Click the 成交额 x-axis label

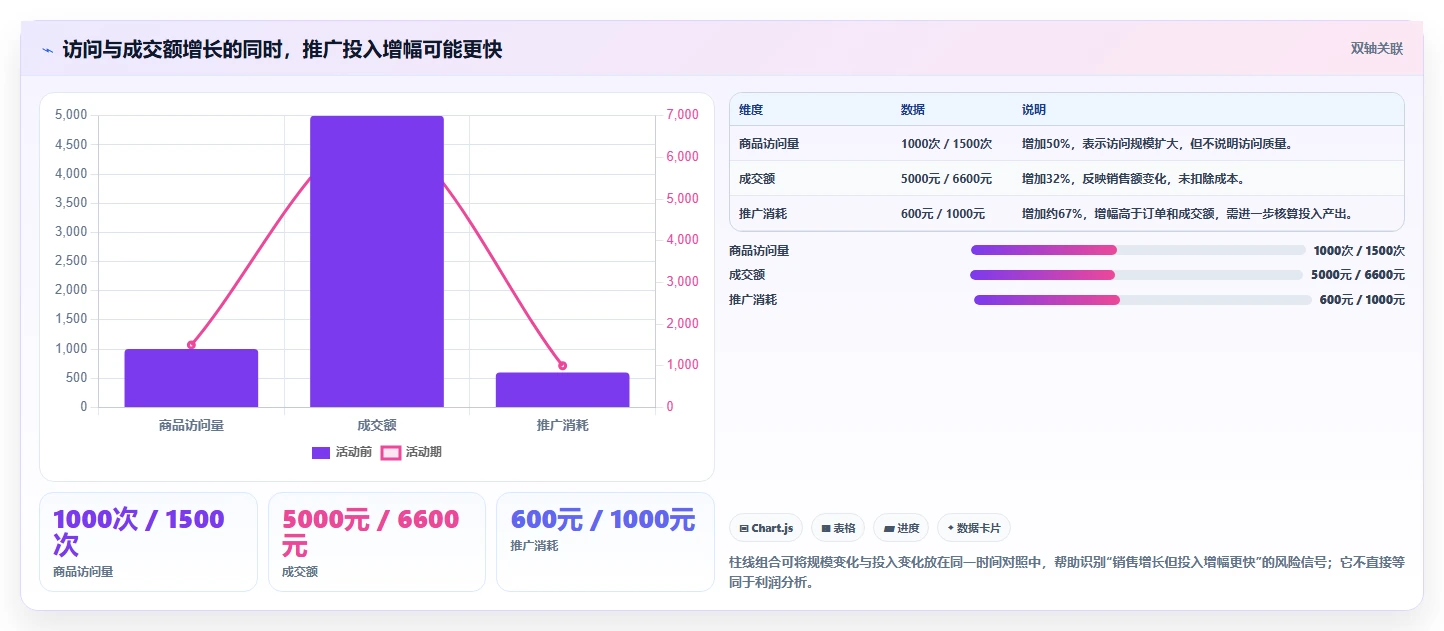point(377,425)
